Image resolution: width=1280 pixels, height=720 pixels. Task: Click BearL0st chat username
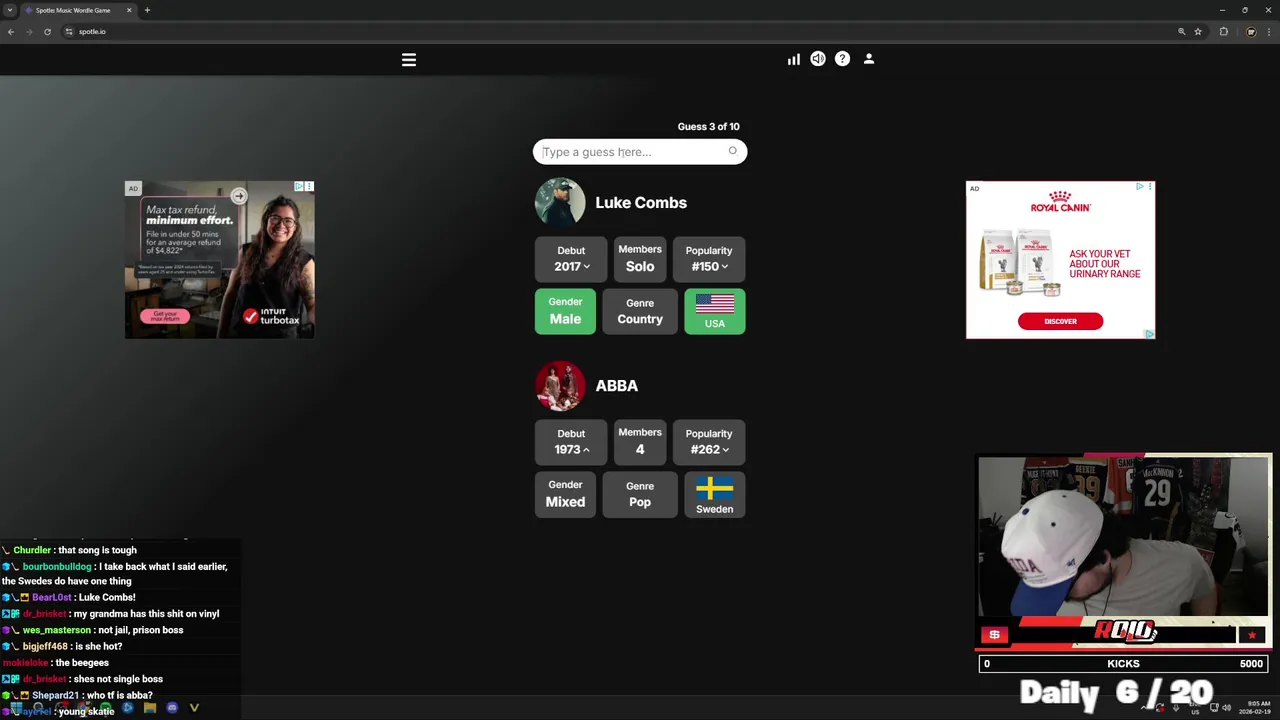pos(51,598)
